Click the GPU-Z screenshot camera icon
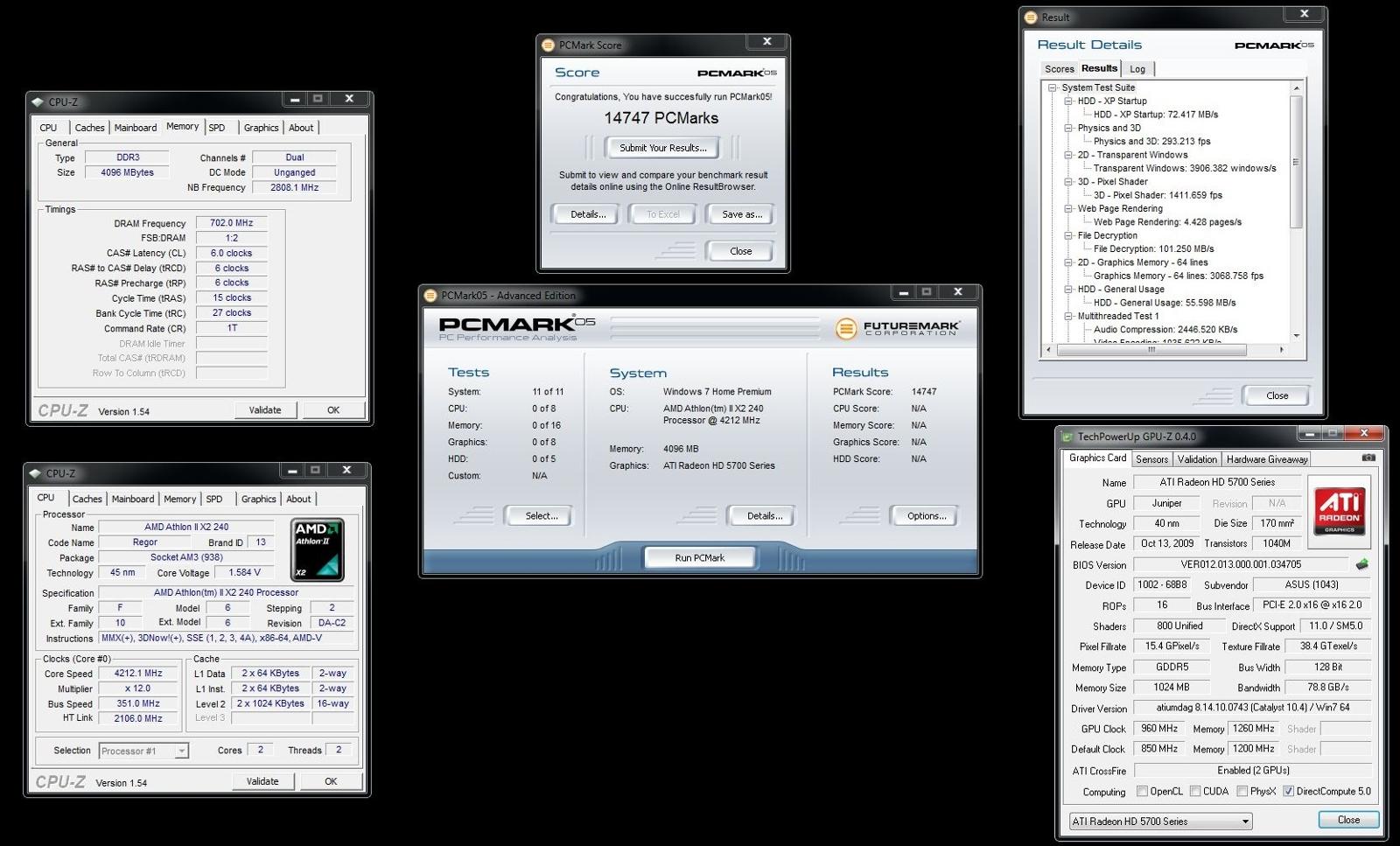This screenshot has height=846, width=1400. pyautogui.click(x=1368, y=458)
